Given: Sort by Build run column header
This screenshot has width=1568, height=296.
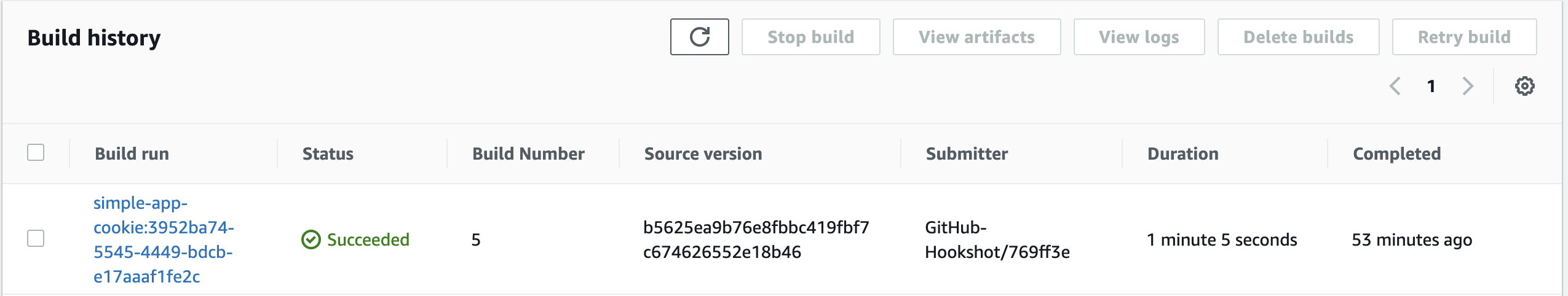Looking at the screenshot, I should pos(132,154).
